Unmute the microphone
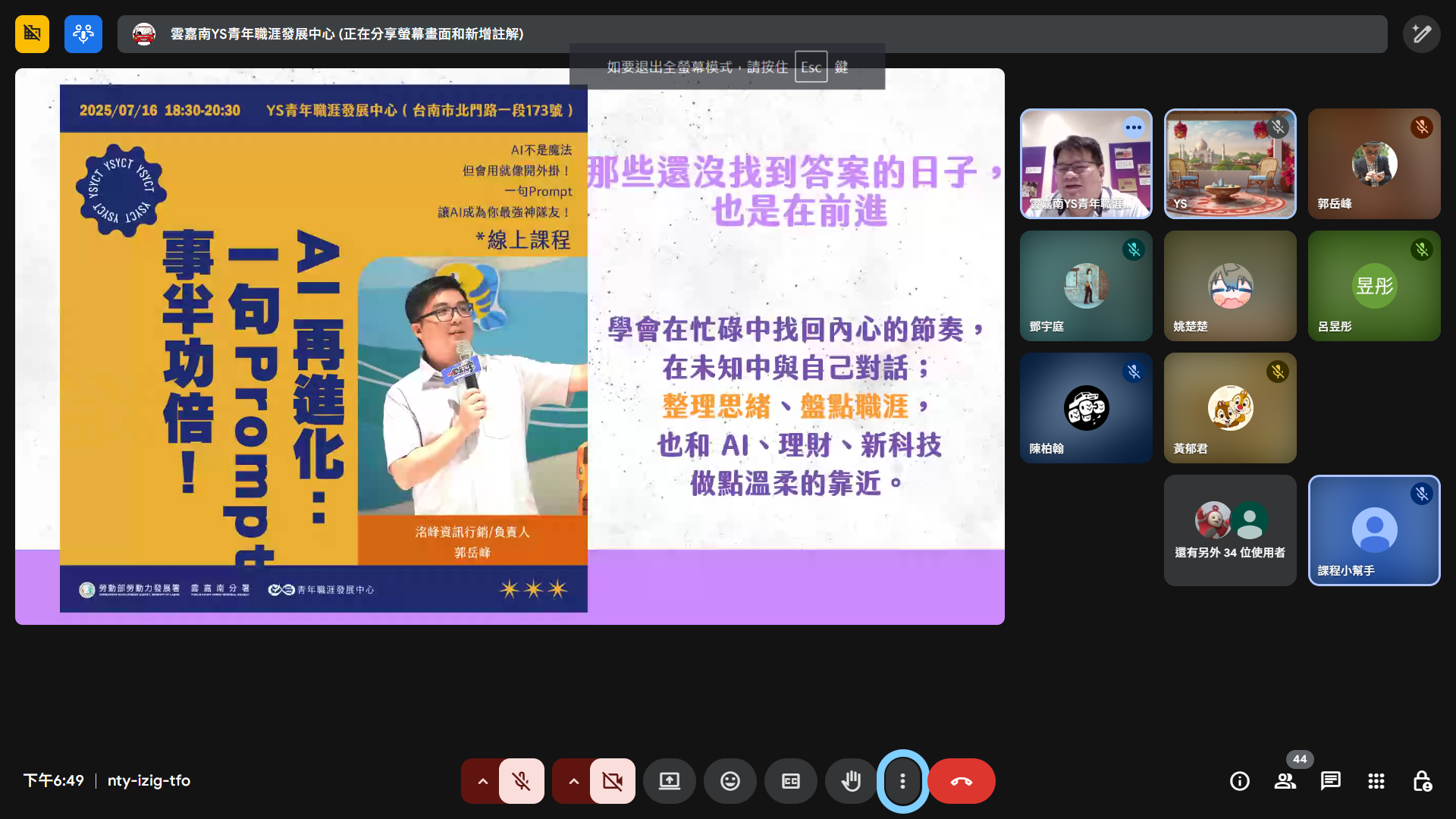 [521, 781]
